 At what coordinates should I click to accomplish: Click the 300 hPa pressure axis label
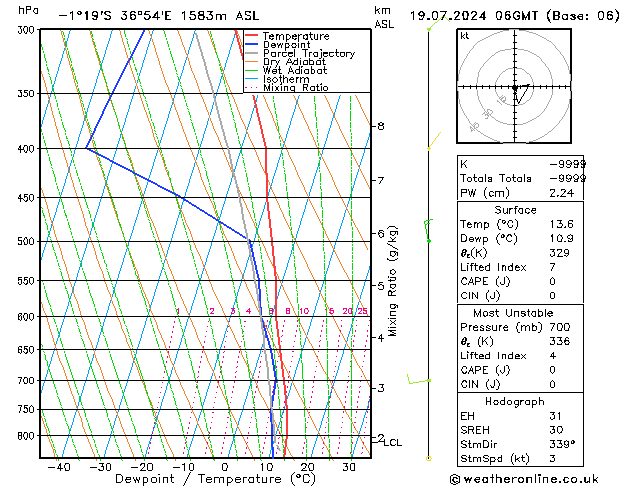point(26,30)
